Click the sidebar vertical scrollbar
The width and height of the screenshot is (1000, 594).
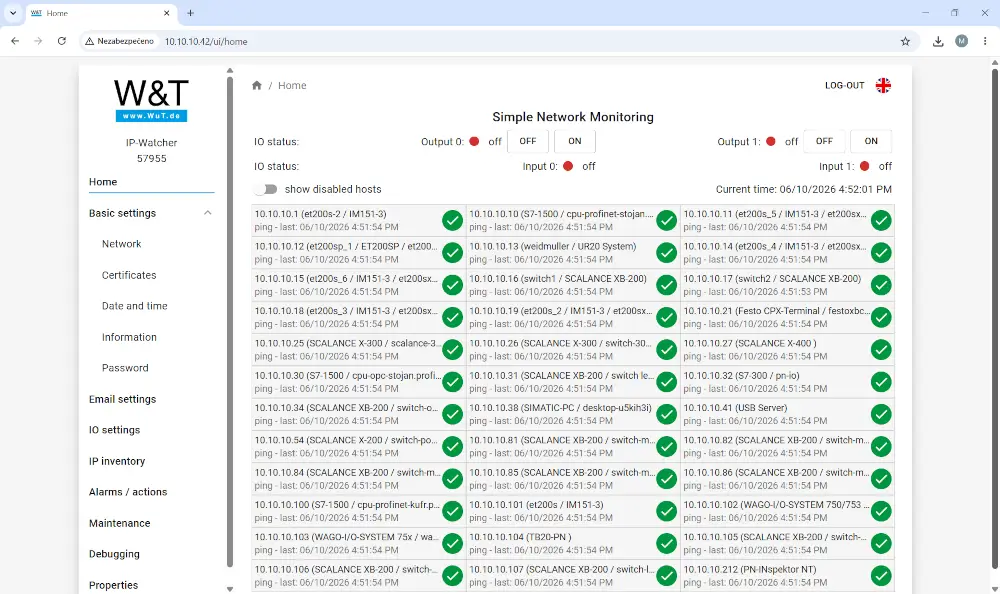click(230, 322)
